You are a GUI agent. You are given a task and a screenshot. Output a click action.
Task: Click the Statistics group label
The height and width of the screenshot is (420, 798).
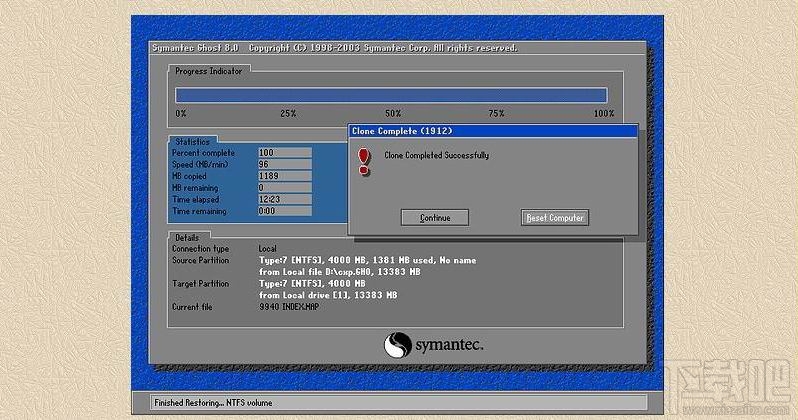pyautogui.click(x=192, y=142)
